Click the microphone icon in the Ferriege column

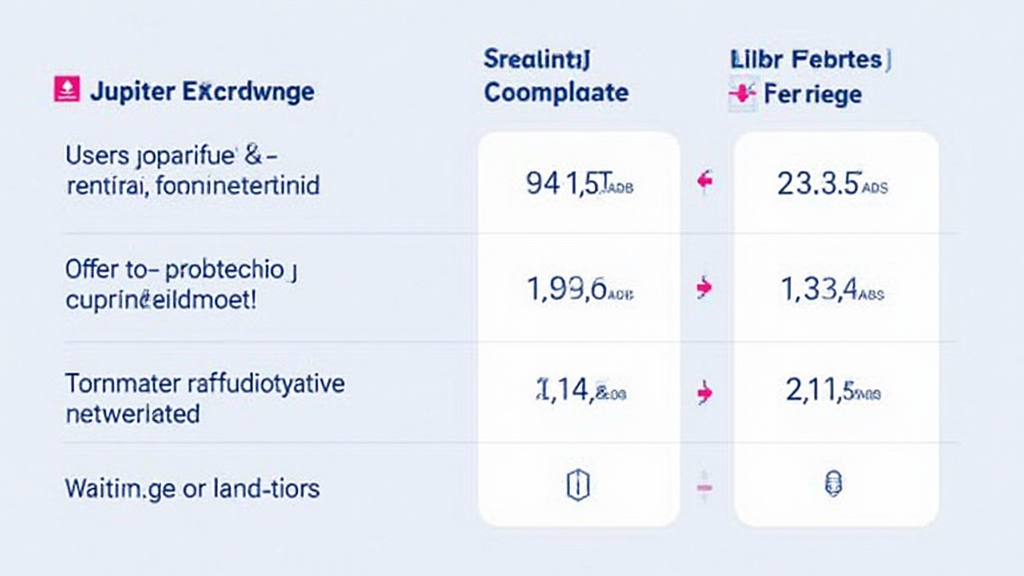pyautogui.click(x=832, y=486)
